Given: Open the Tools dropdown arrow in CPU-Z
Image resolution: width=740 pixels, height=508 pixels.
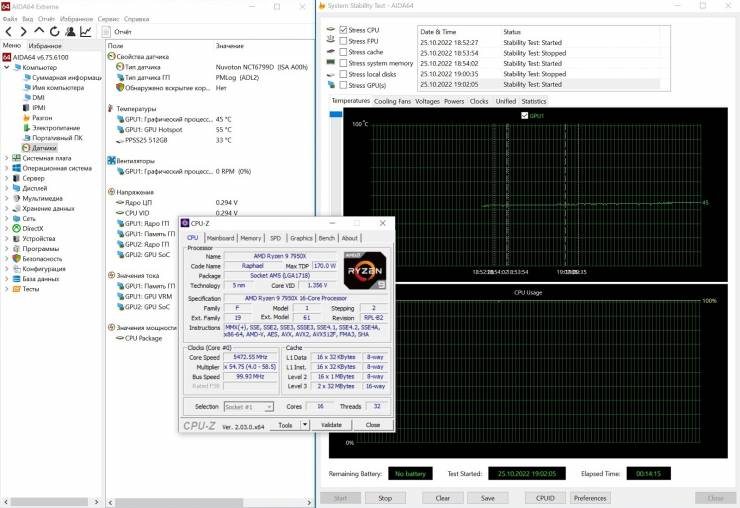Looking at the screenshot, I should (305, 425).
